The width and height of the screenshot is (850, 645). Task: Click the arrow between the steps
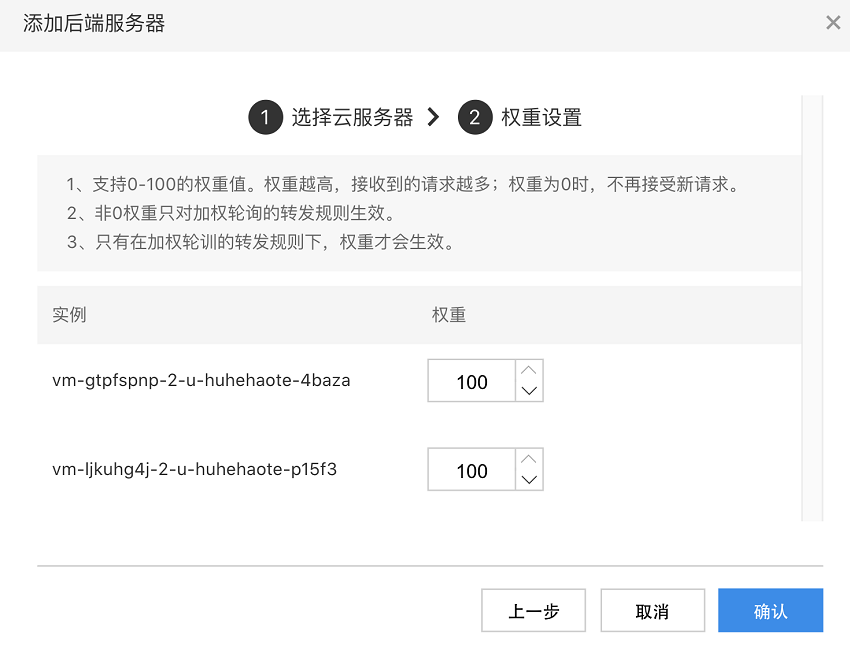(433, 117)
